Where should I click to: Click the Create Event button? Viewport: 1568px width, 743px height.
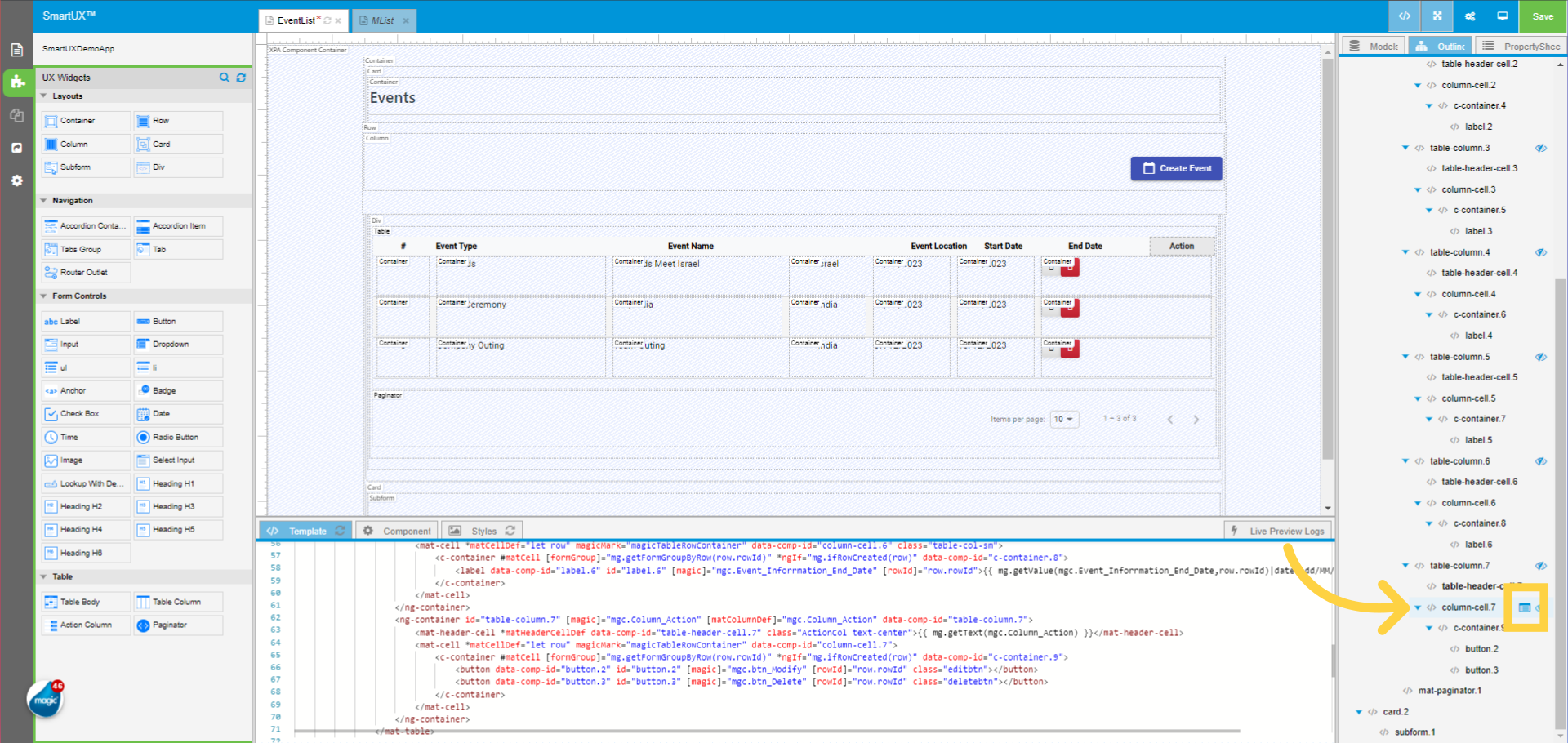click(x=1176, y=168)
